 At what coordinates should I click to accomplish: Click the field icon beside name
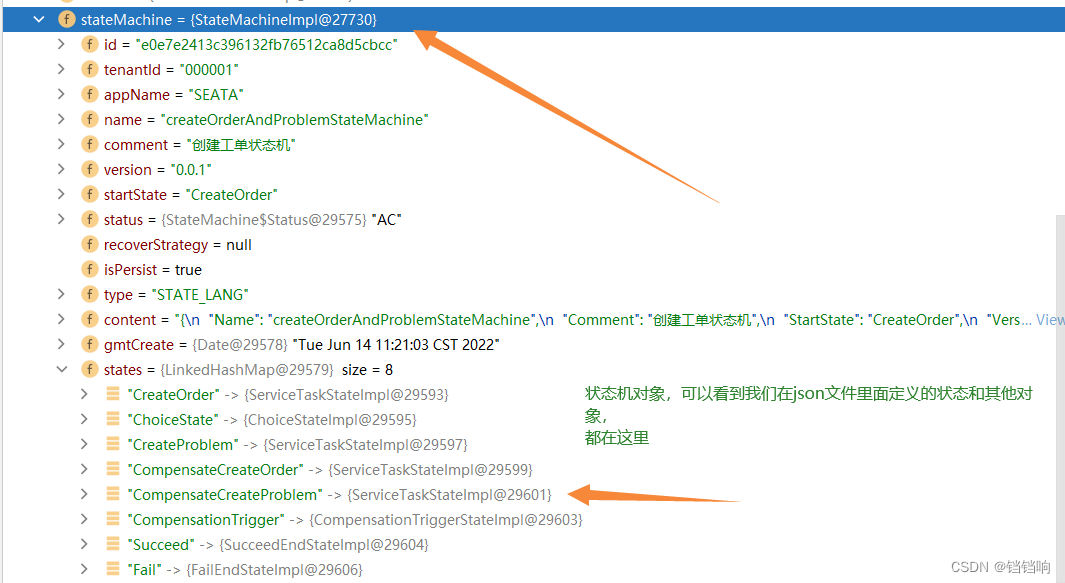tap(89, 120)
